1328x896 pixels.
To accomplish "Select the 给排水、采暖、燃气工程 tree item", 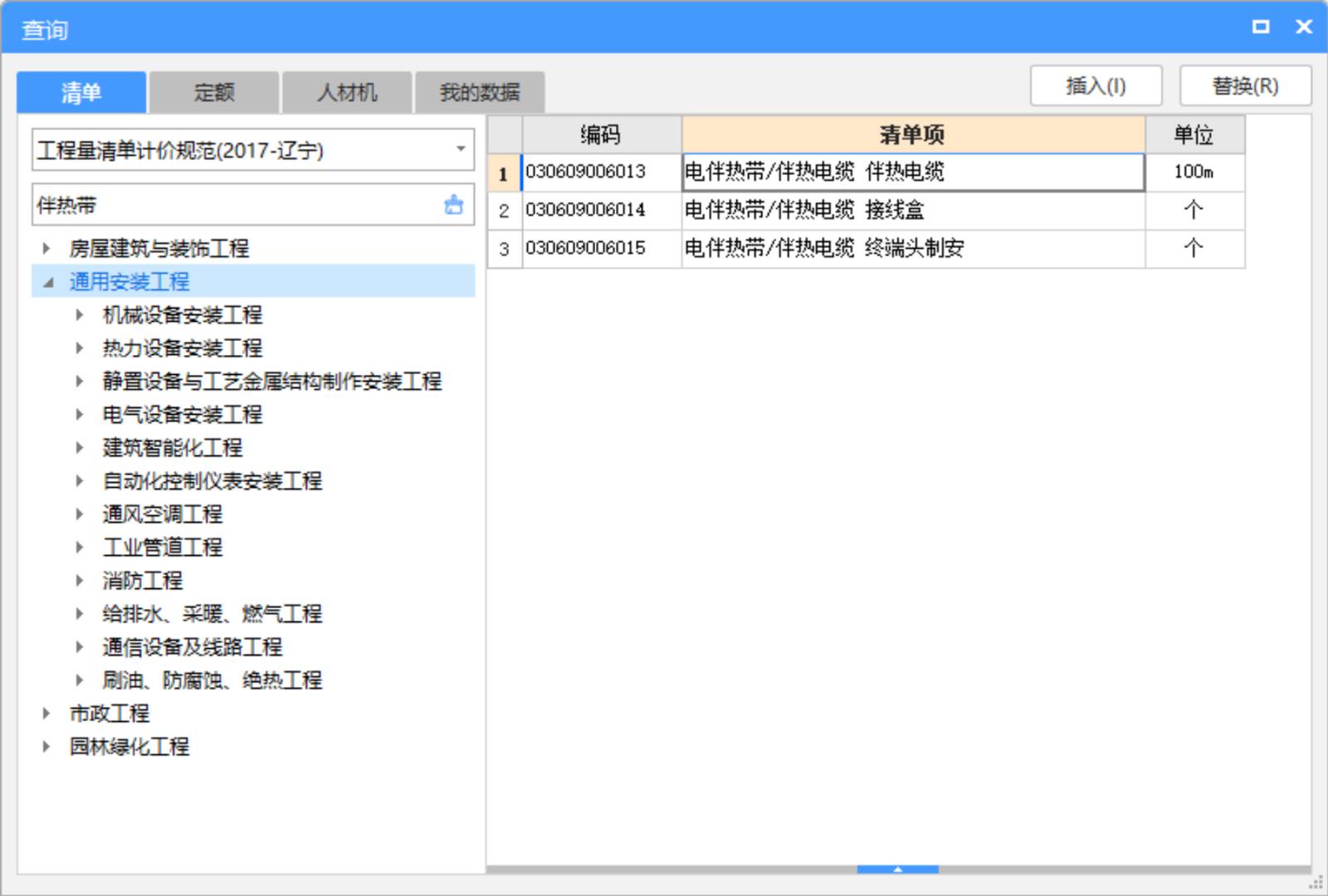I will click(212, 613).
